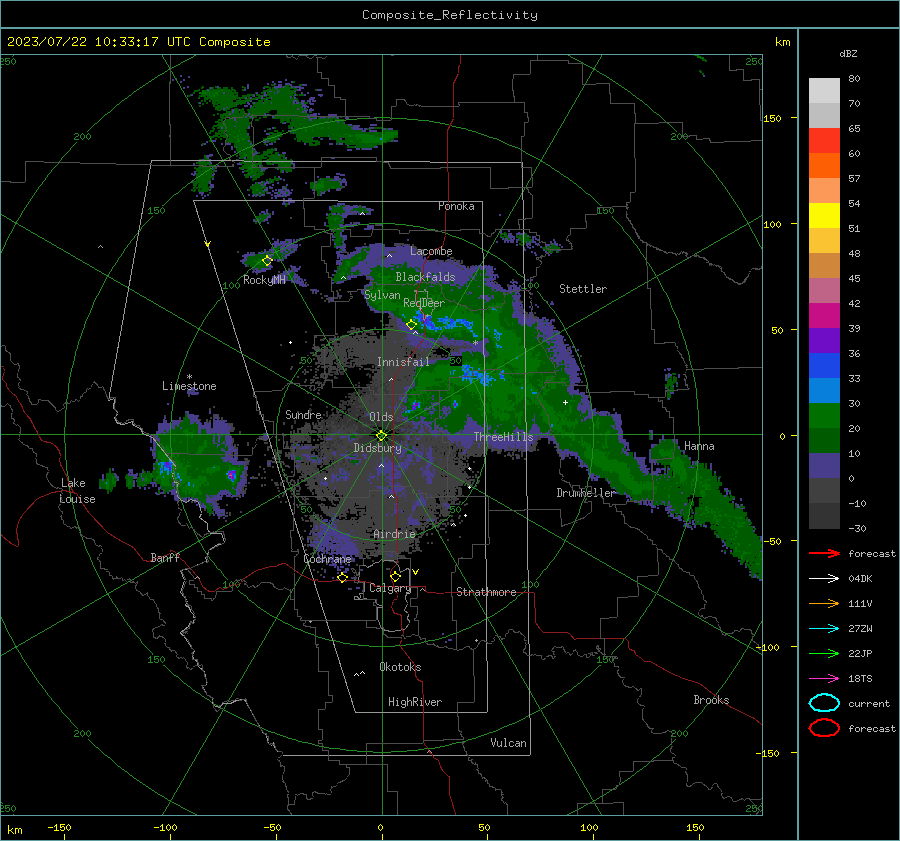Click the dBZ legend heading
Screen dimensions: 900x841
(x=848, y=53)
